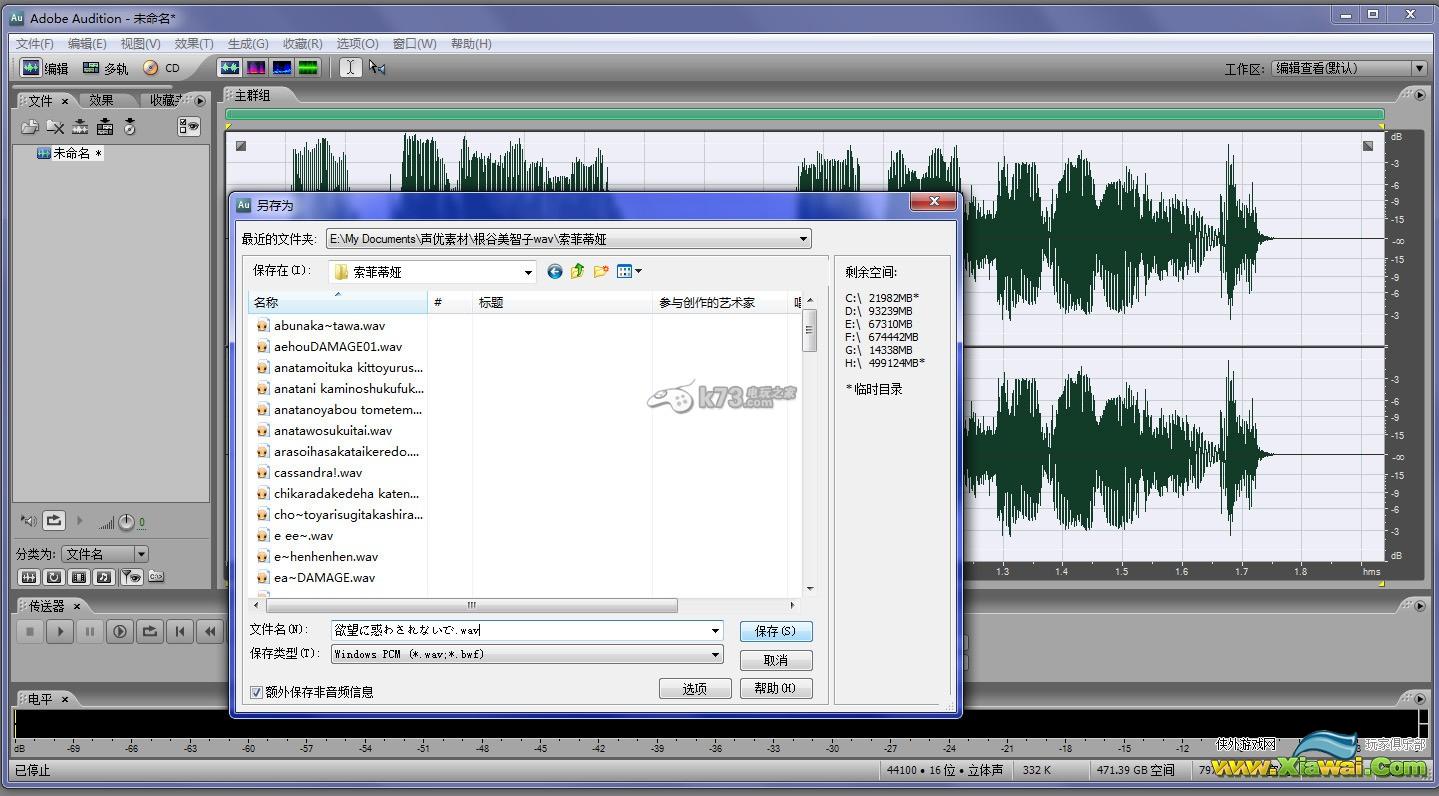Open the 工作区 workspace dropdown
Image resolution: width=1439 pixels, height=796 pixels.
click(x=1419, y=68)
